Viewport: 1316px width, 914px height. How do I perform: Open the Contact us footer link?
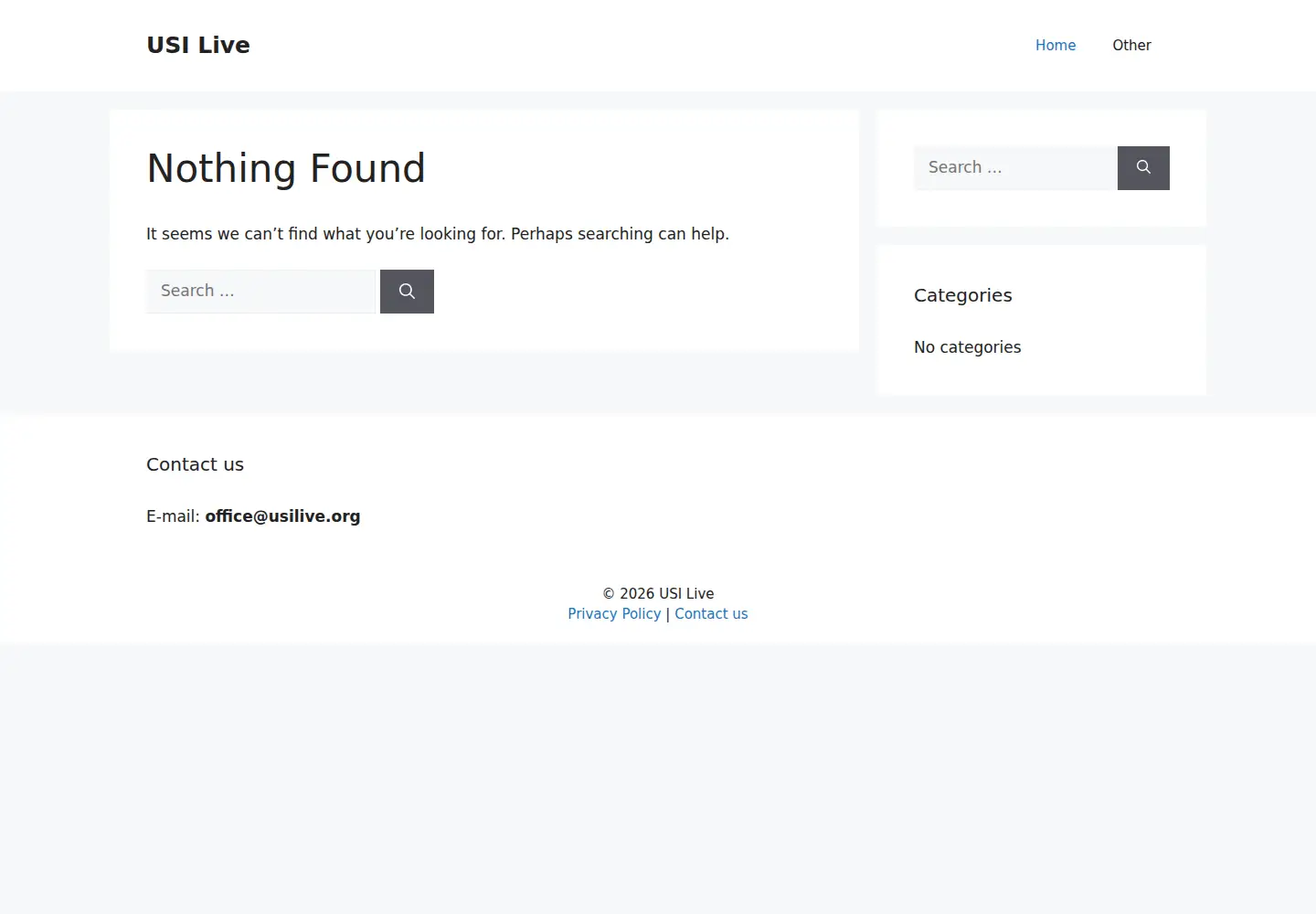[x=711, y=614]
